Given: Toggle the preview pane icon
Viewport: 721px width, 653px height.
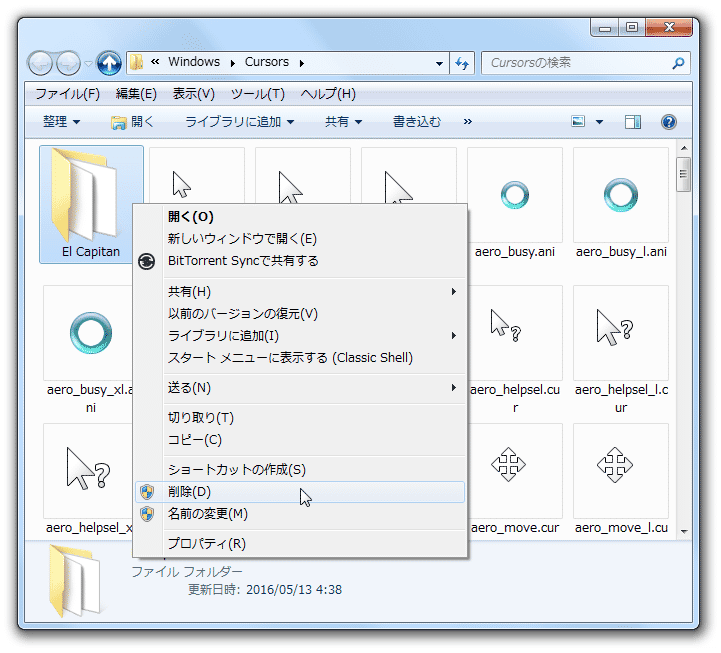Looking at the screenshot, I should pyautogui.click(x=633, y=122).
